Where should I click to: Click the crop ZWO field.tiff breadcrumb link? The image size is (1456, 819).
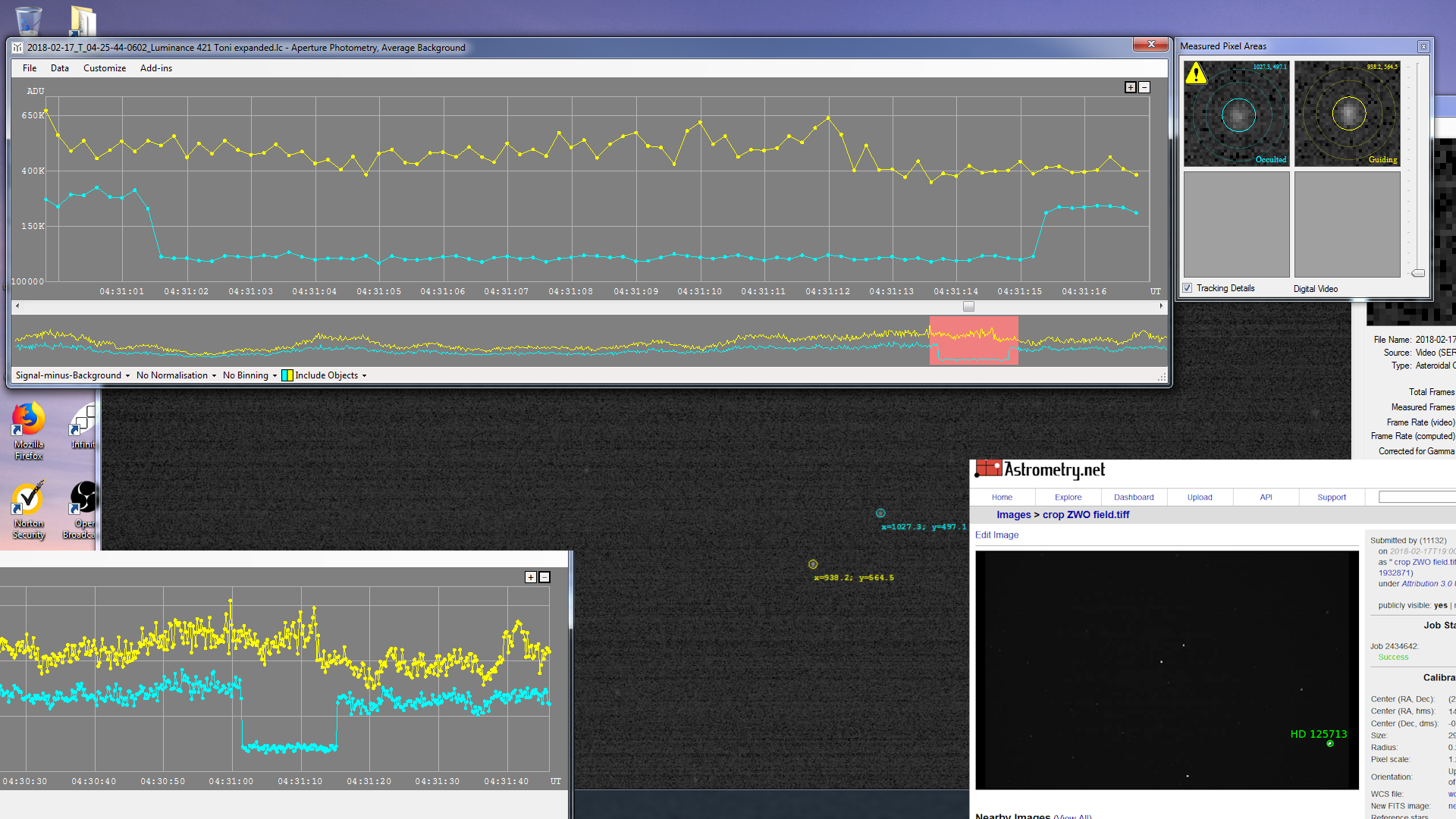click(x=1086, y=515)
